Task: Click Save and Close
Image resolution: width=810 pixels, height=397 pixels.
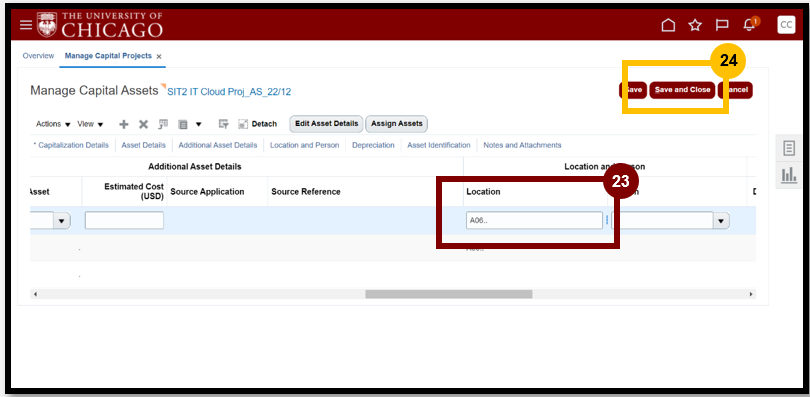Action: (x=682, y=90)
